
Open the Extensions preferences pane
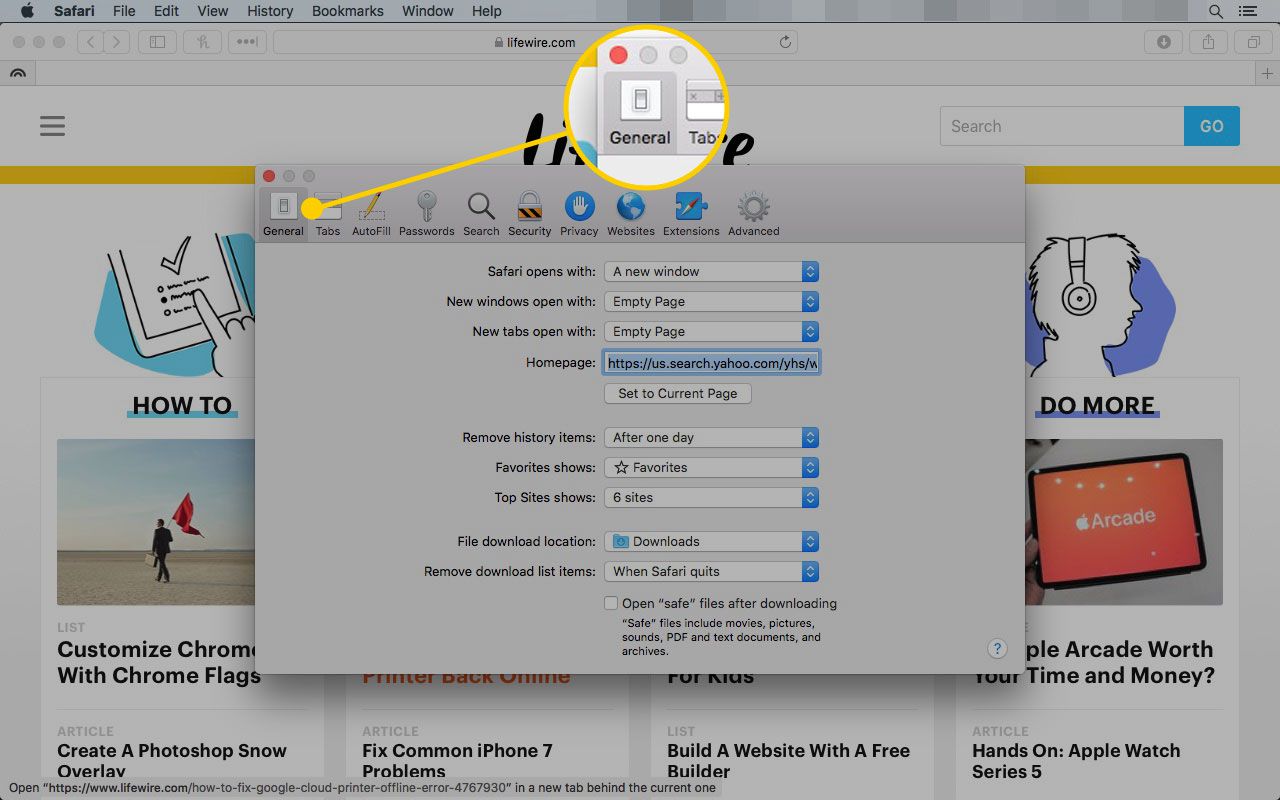691,214
